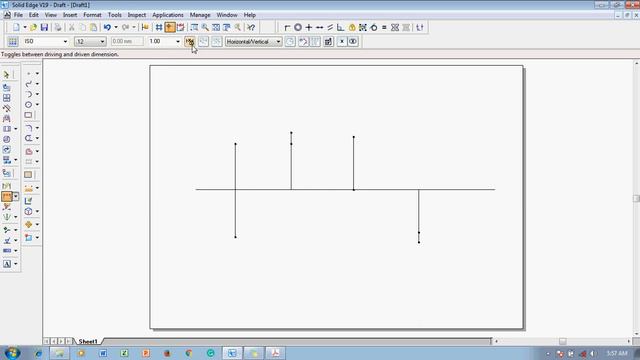Select the Curve drawing tool
This screenshot has width=640, height=360.
pos(28,84)
